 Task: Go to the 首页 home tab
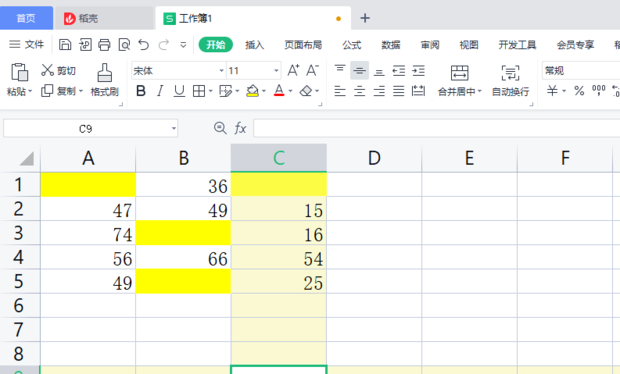pos(26,18)
